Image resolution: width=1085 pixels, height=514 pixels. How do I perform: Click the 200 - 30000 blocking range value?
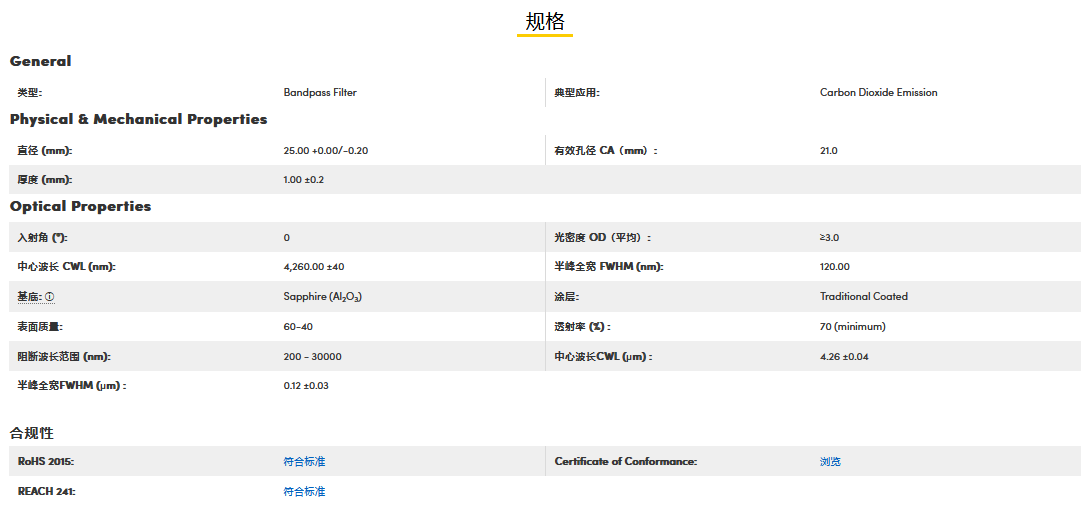click(x=312, y=356)
